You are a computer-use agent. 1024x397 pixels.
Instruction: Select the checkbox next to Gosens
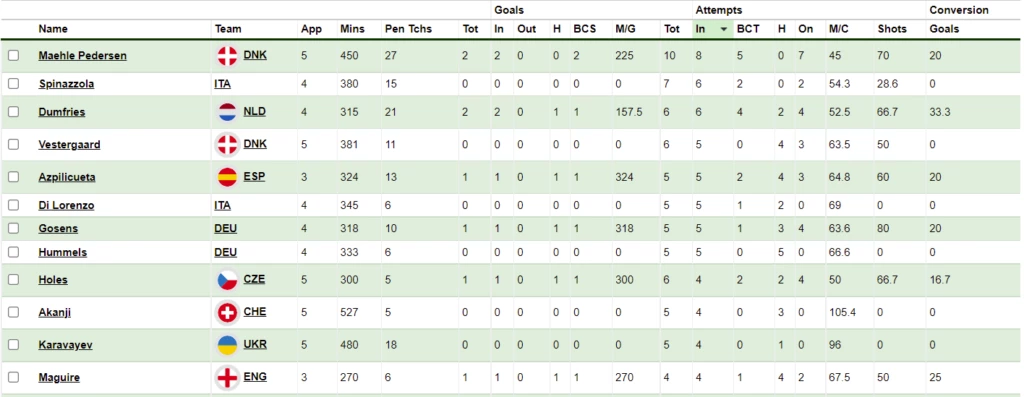13,228
